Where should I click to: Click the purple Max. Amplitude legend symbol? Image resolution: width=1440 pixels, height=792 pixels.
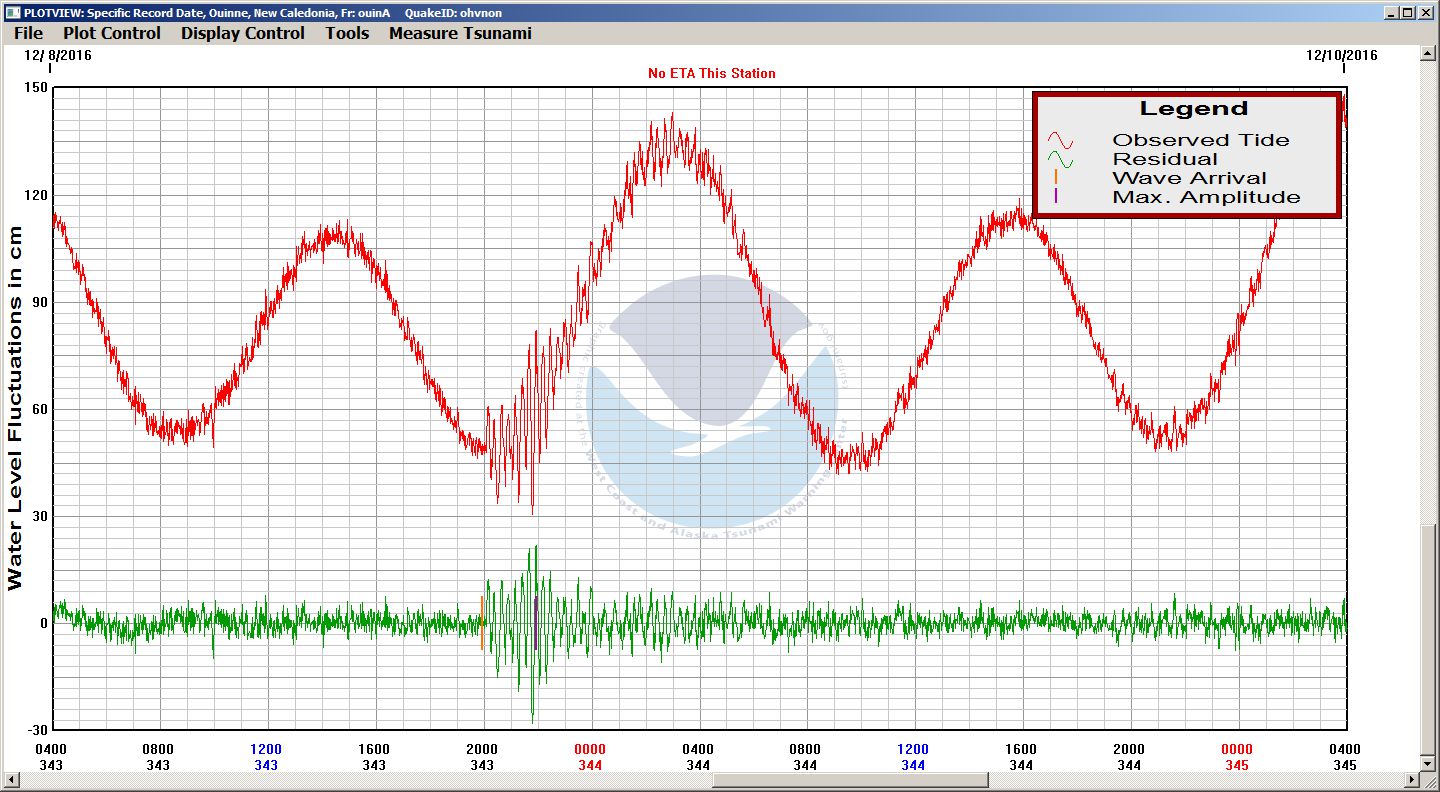1056,197
